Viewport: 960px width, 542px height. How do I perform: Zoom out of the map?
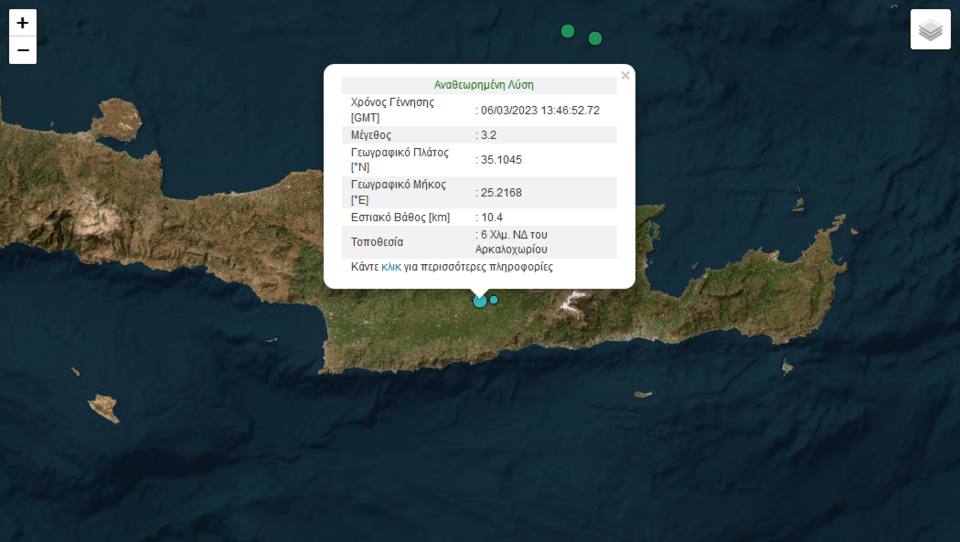pyautogui.click(x=23, y=50)
